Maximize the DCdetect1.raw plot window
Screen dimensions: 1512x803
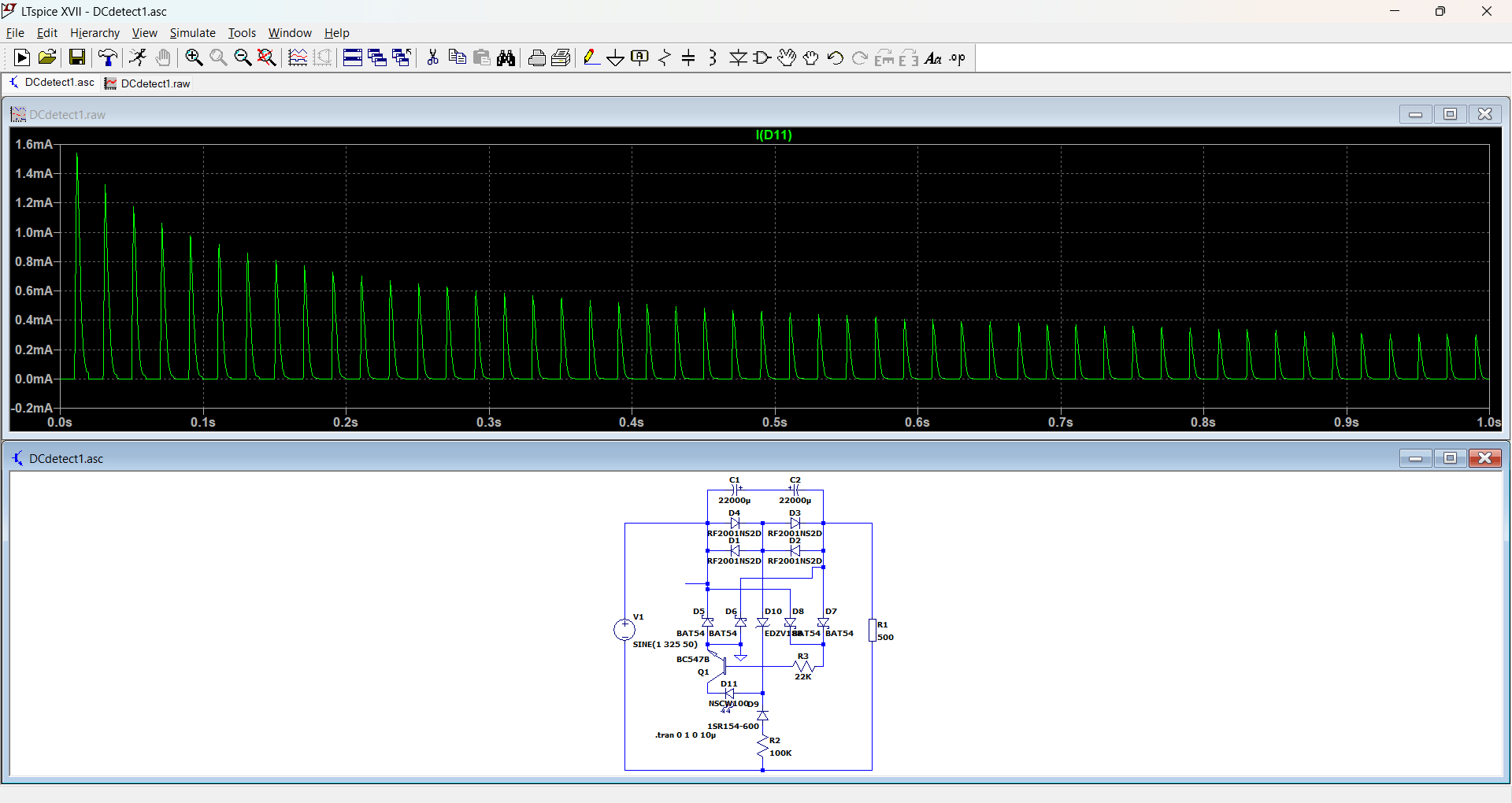(1450, 114)
